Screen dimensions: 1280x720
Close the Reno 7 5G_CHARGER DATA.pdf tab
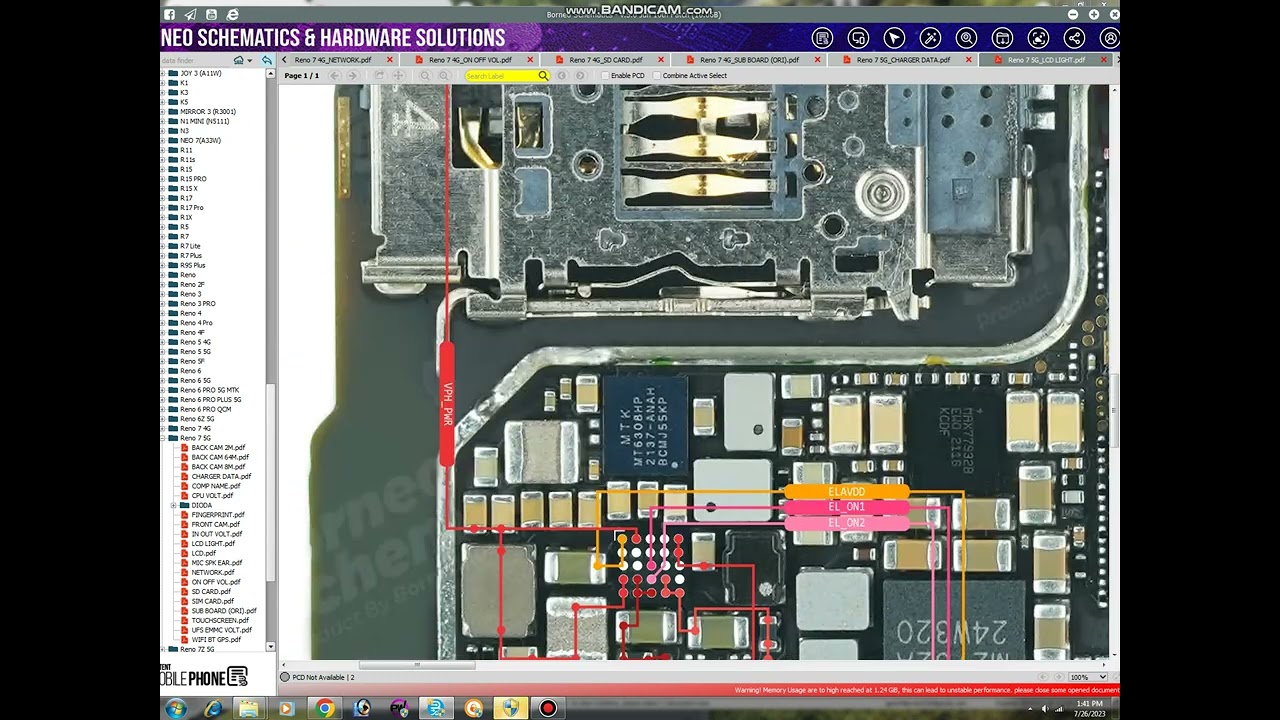[x=968, y=60]
